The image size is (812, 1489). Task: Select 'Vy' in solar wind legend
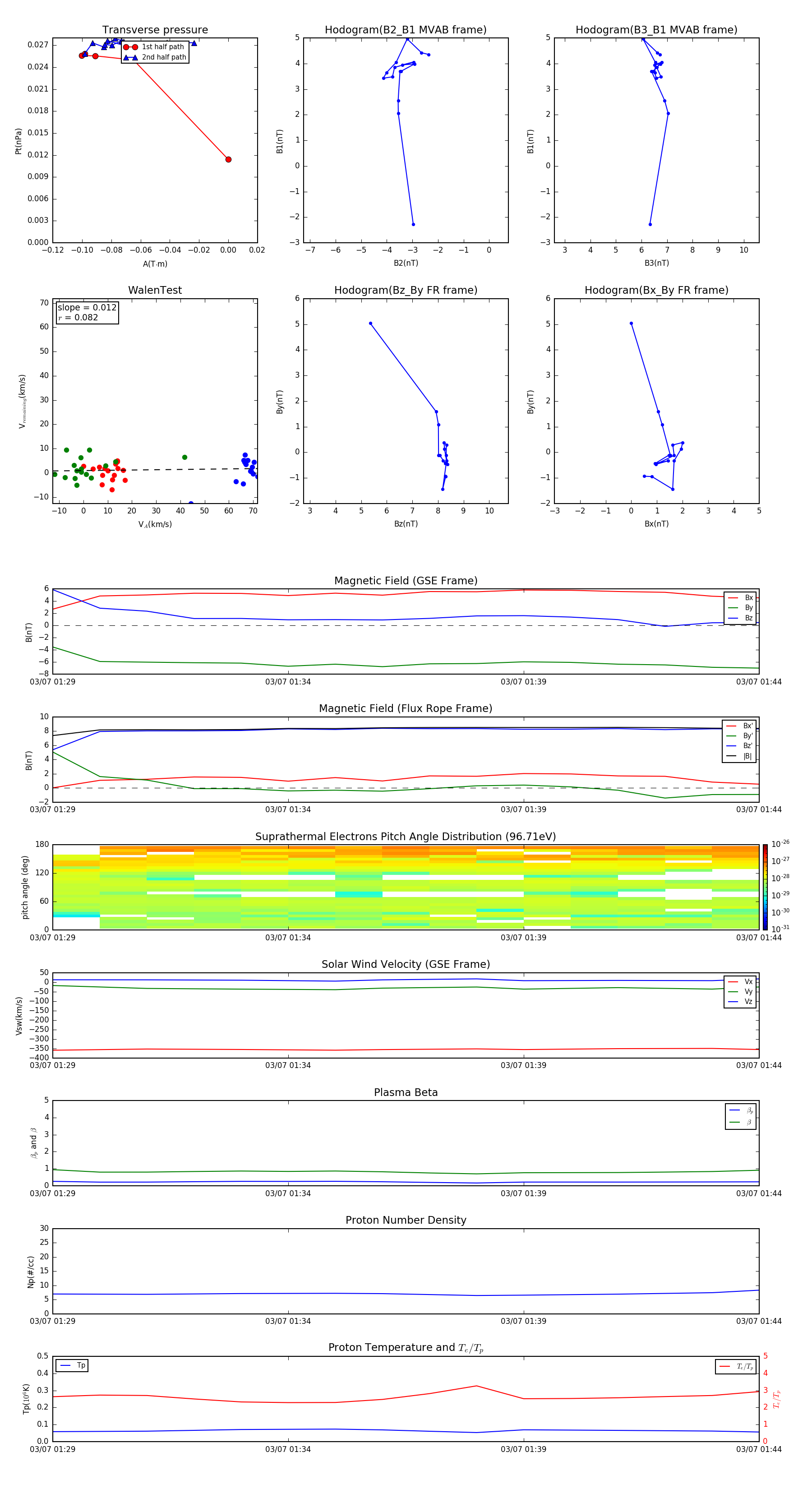pyautogui.click(x=741, y=991)
